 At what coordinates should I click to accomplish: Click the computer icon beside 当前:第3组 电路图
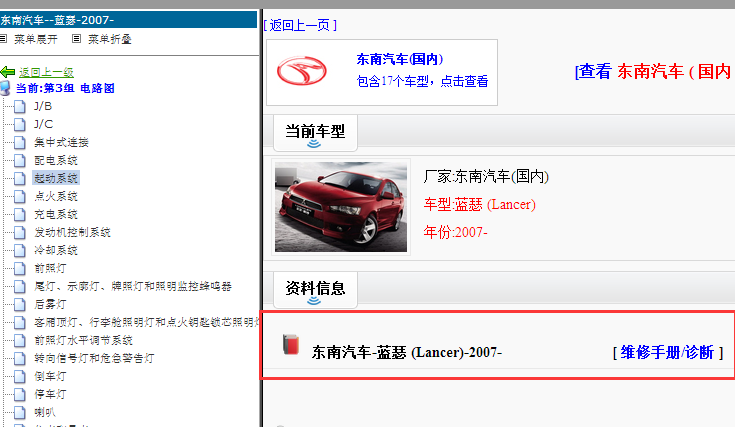click(x=5, y=88)
